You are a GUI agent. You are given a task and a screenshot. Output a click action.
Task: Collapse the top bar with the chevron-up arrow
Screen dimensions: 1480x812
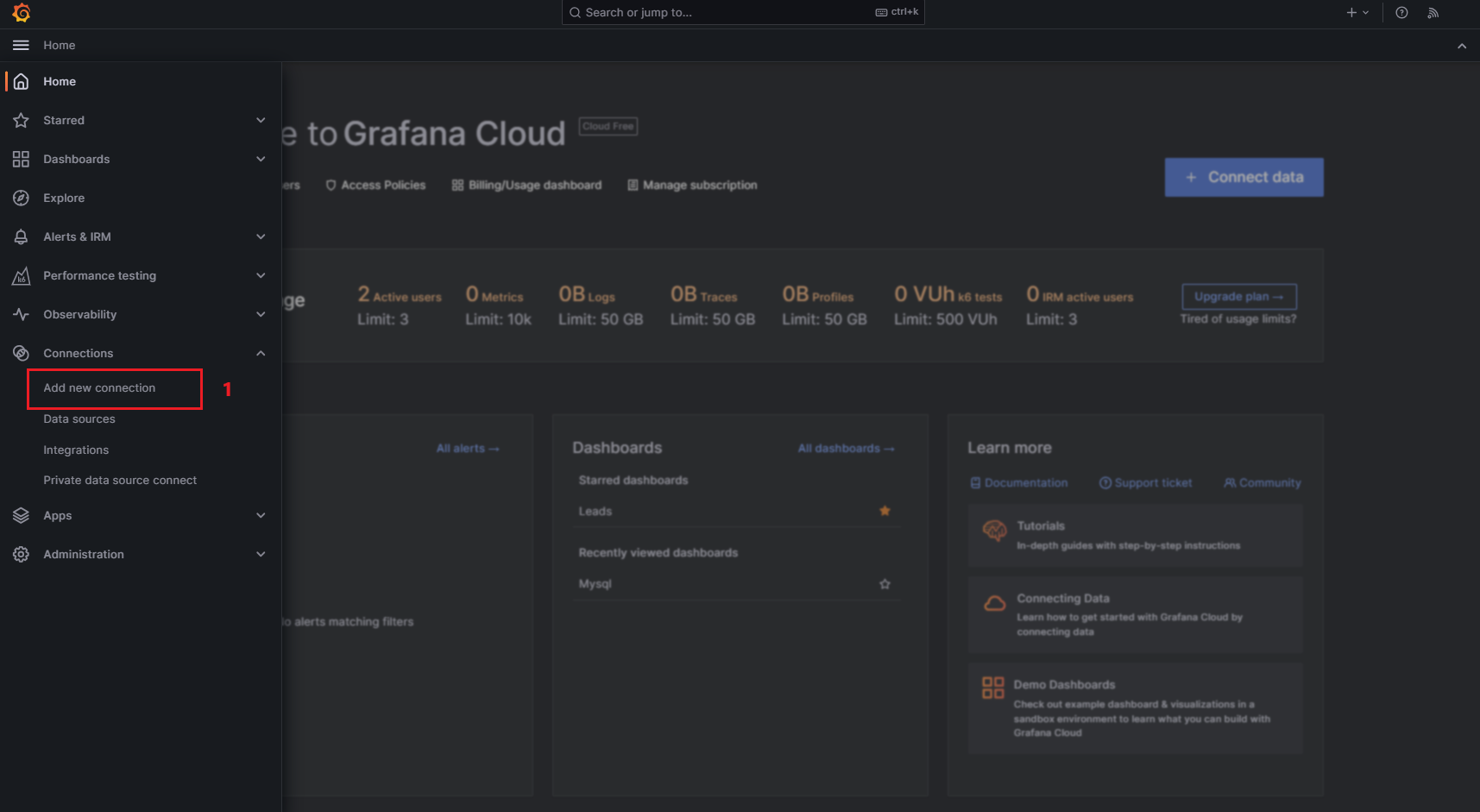click(1462, 46)
